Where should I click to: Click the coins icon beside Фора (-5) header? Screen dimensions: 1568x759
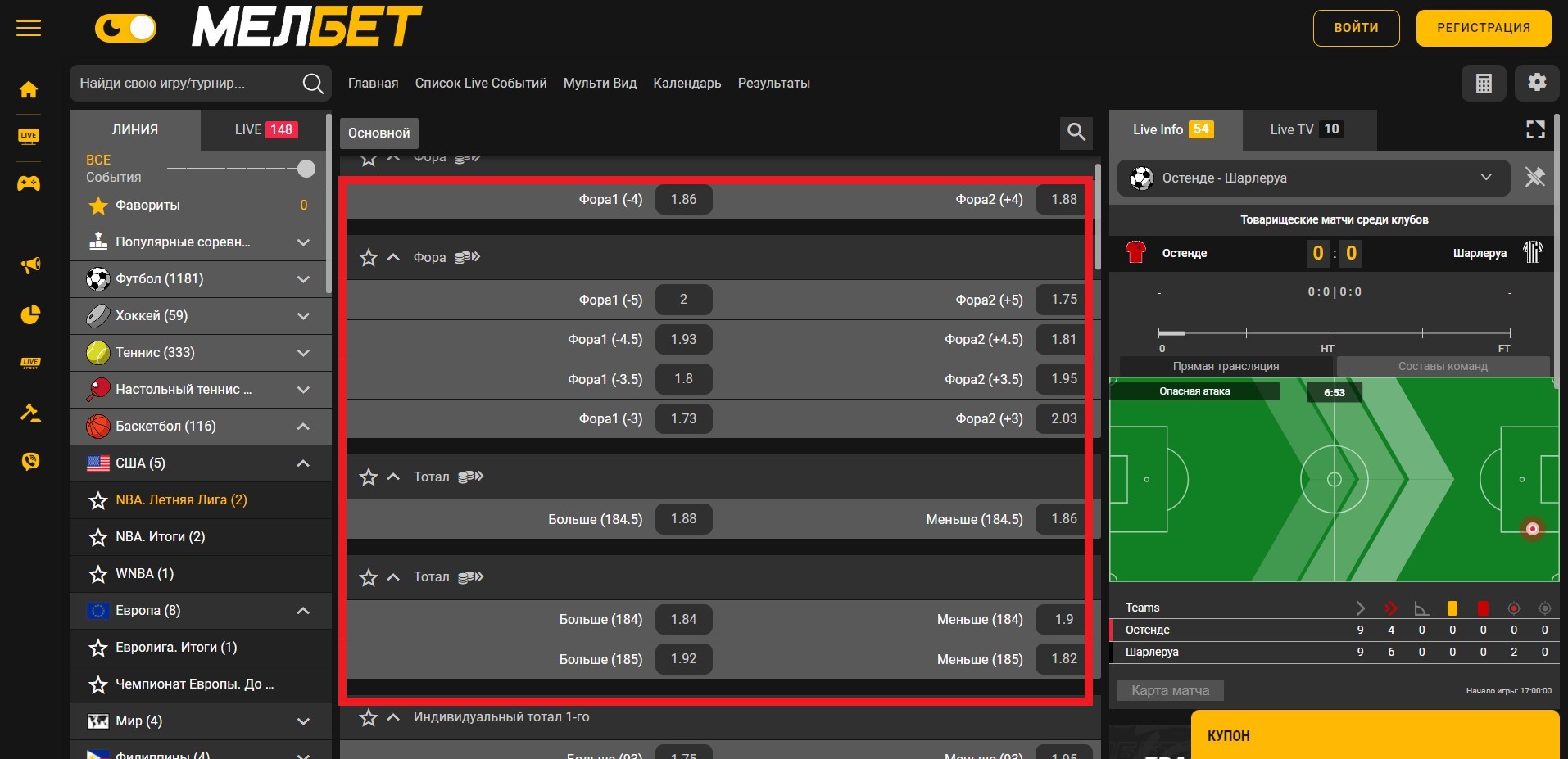click(x=467, y=257)
